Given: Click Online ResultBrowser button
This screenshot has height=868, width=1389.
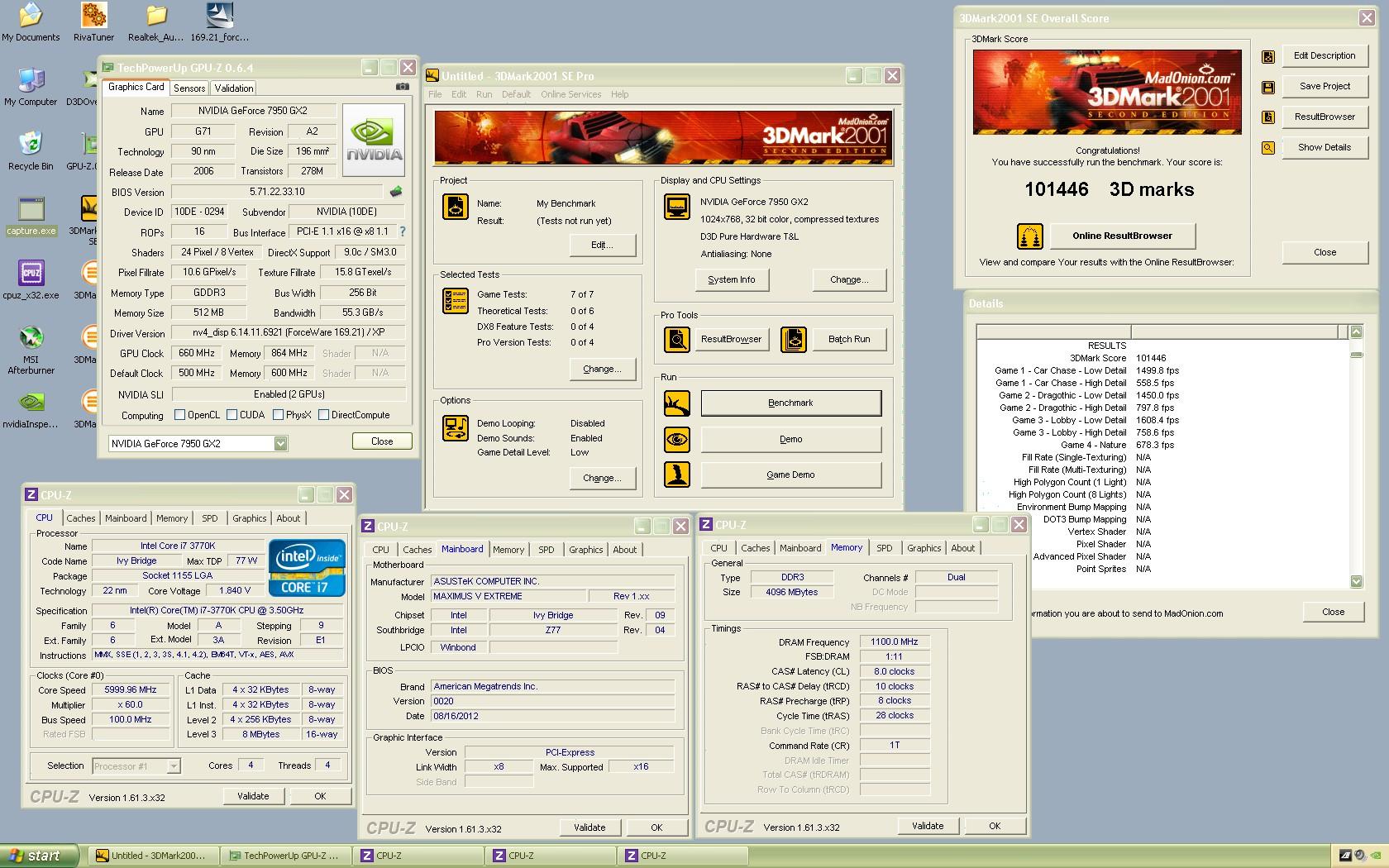Looking at the screenshot, I should click(x=1123, y=236).
